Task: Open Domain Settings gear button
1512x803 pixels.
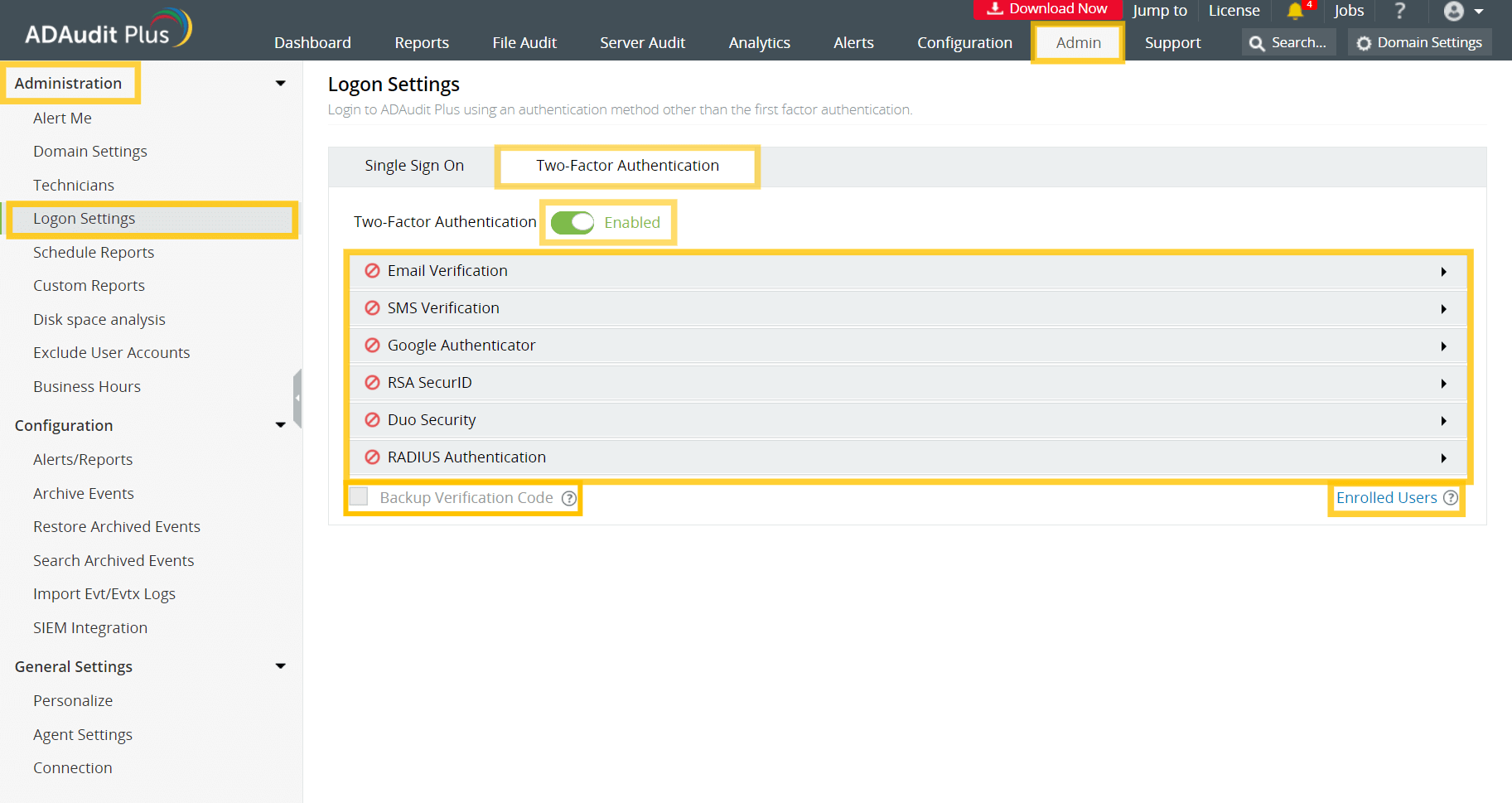Action: (1420, 42)
